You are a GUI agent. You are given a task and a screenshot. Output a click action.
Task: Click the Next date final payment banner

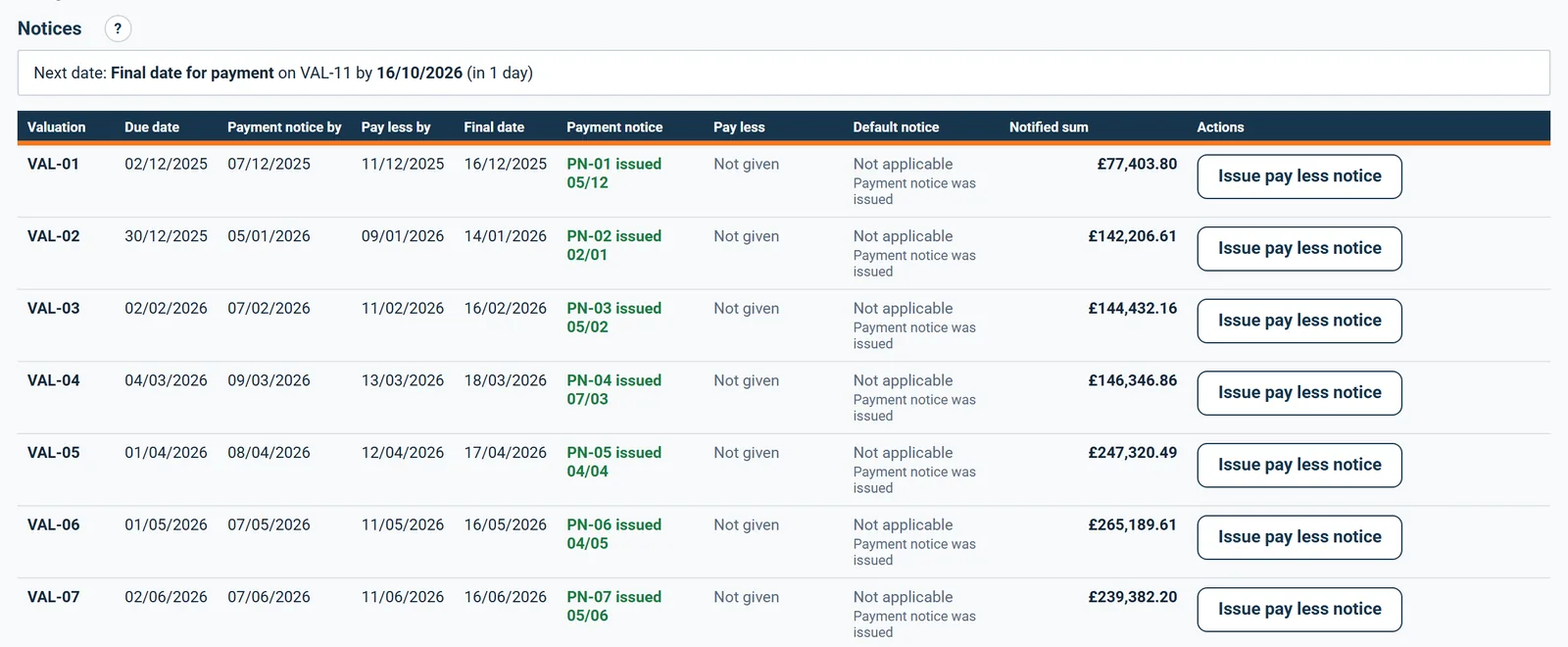784,73
